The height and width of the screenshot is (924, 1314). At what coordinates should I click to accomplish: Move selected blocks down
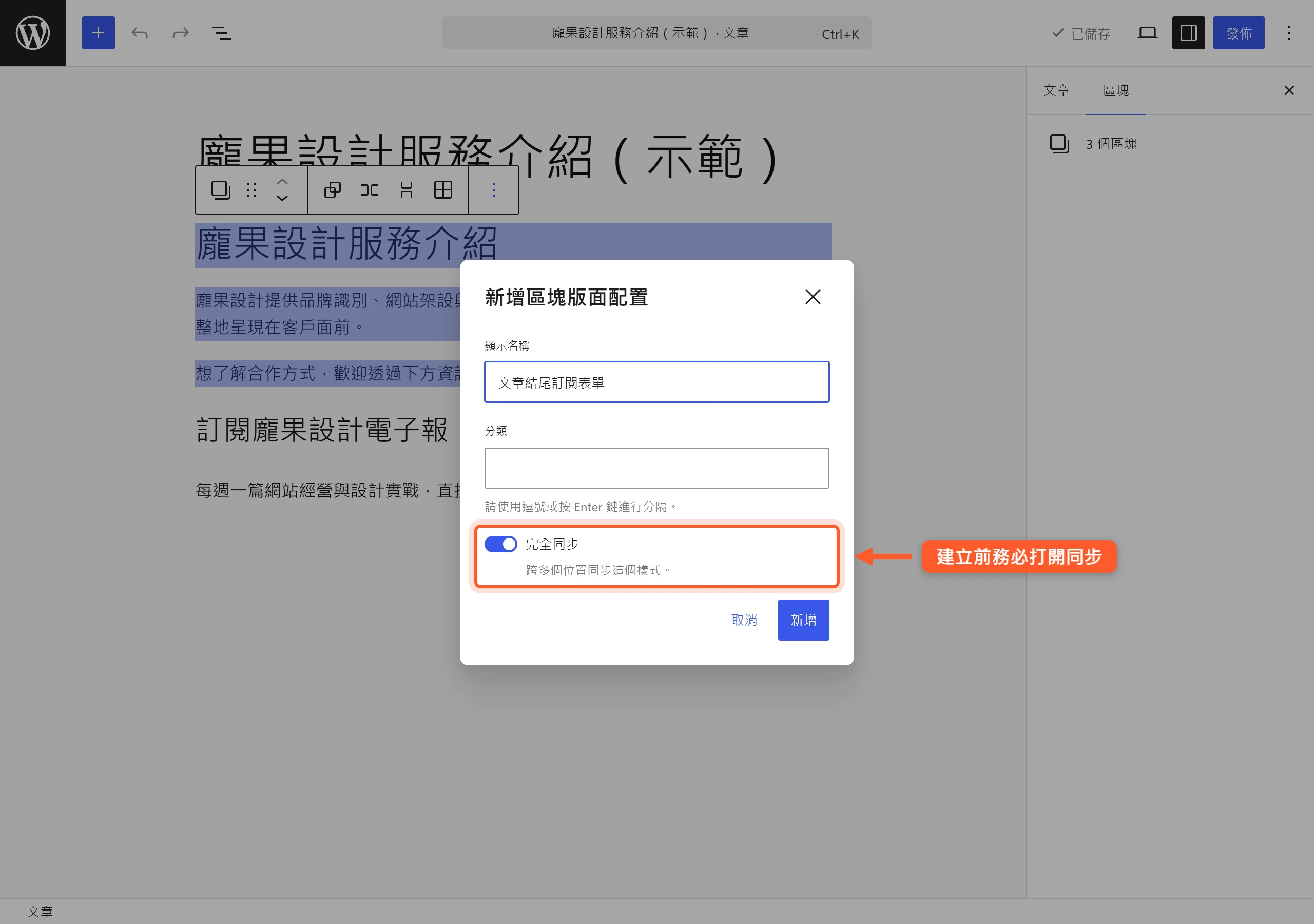coord(282,198)
